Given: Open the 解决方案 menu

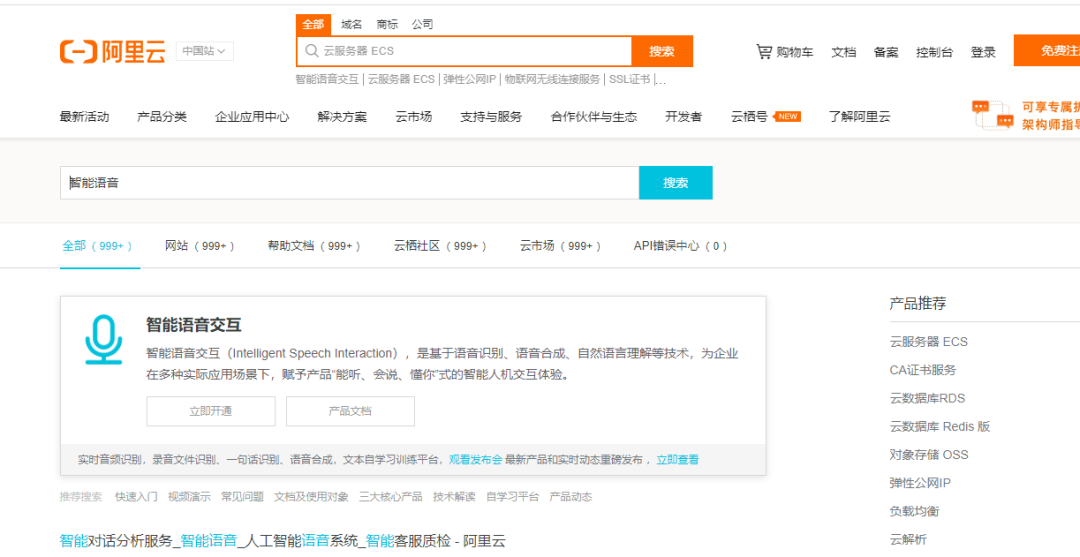Looking at the screenshot, I should point(342,117).
